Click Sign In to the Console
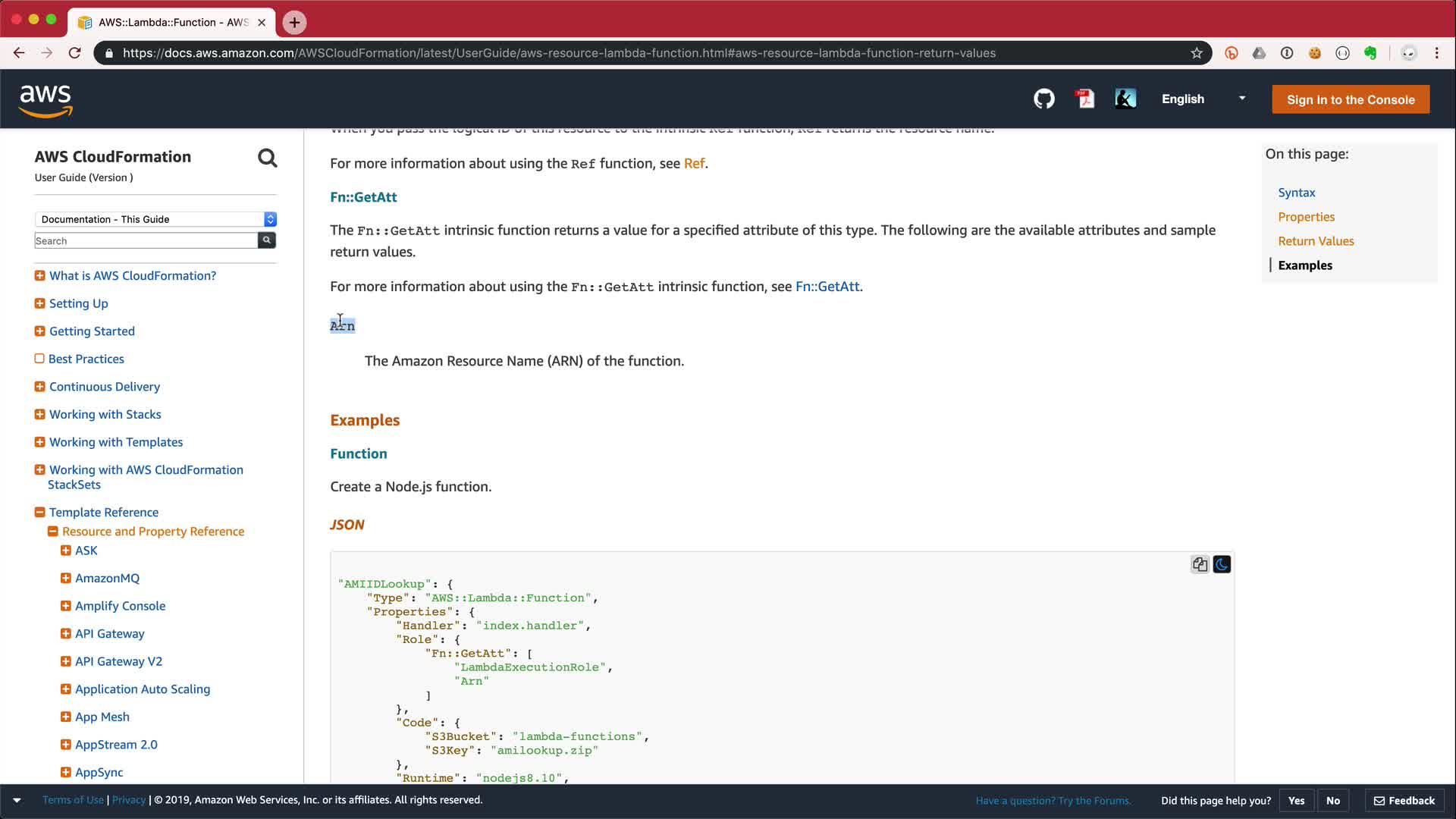This screenshot has height=819, width=1456. (1350, 100)
